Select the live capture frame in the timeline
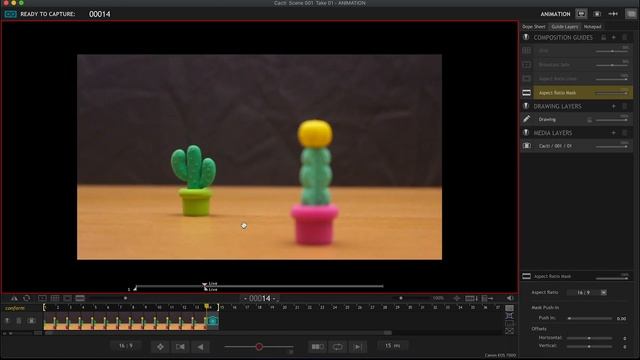Image resolution: width=640 pixels, height=360 pixels. [213, 321]
